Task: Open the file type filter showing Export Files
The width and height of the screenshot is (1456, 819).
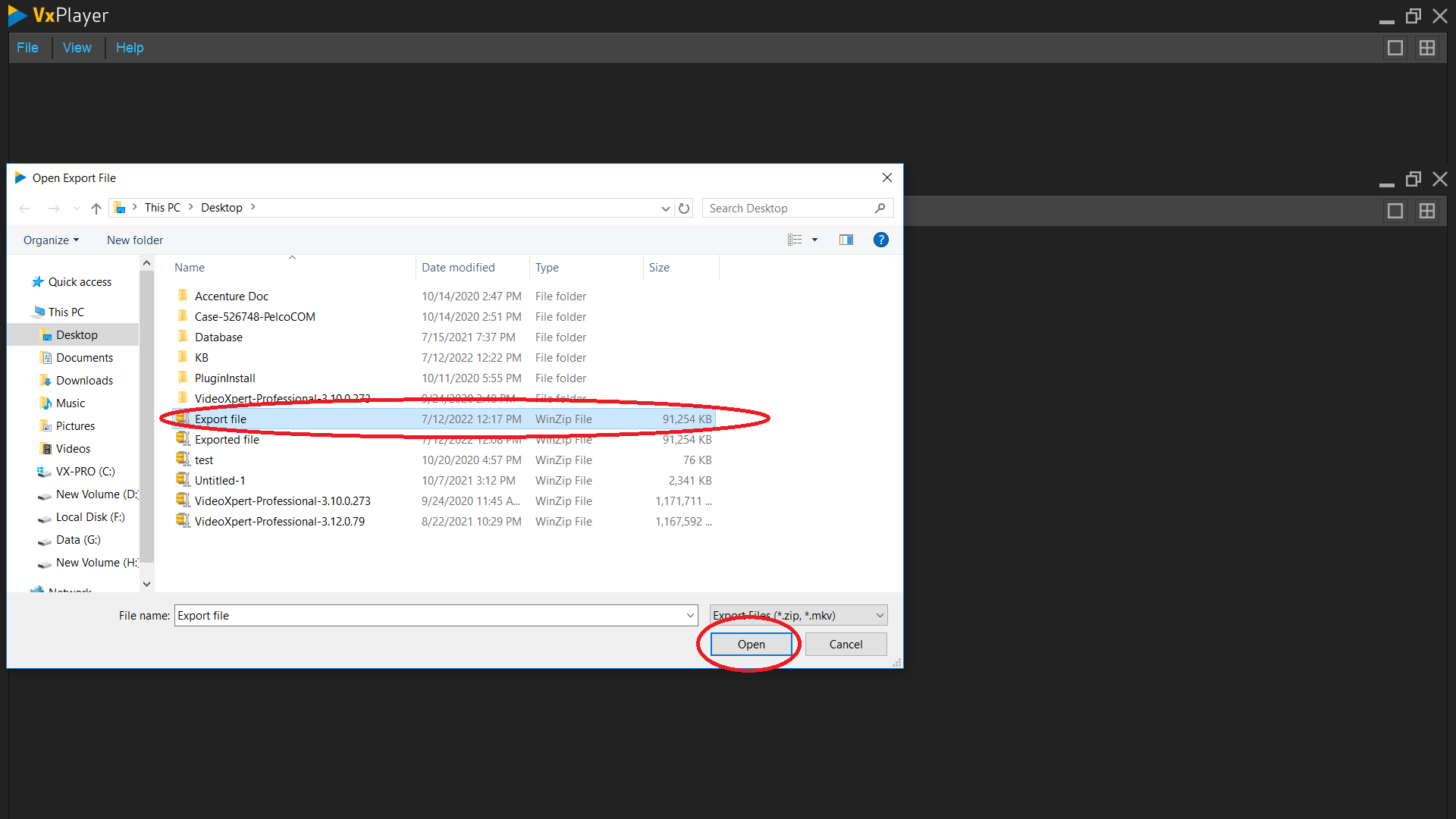Action: pos(797,615)
